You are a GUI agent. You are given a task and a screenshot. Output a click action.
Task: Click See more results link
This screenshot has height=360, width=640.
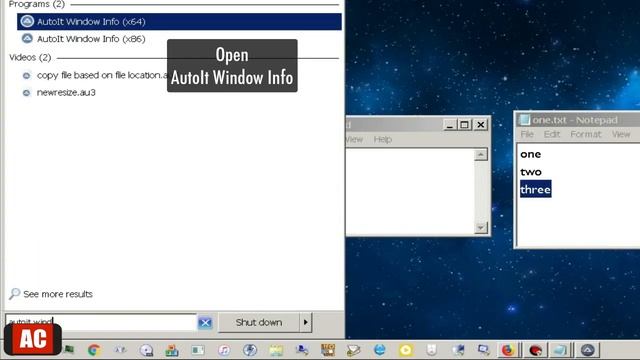tap(51, 294)
